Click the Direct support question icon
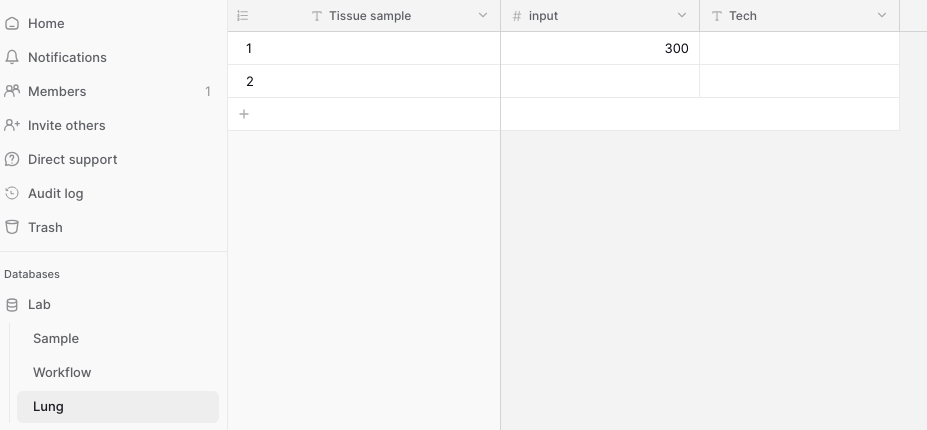The image size is (927, 430). point(12,160)
